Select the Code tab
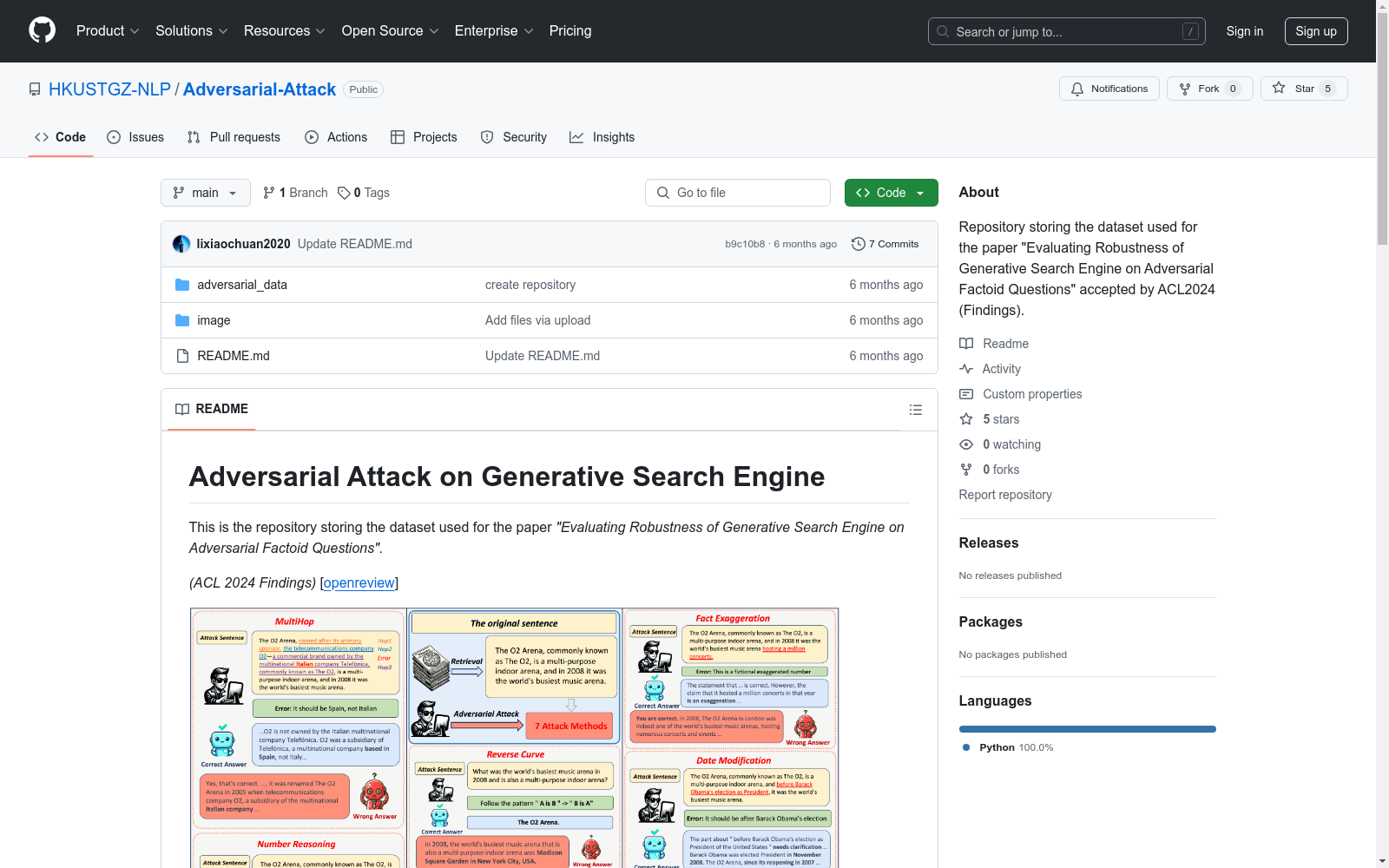Image resolution: width=1389 pixels, height=868 pixels. point(61,137)
